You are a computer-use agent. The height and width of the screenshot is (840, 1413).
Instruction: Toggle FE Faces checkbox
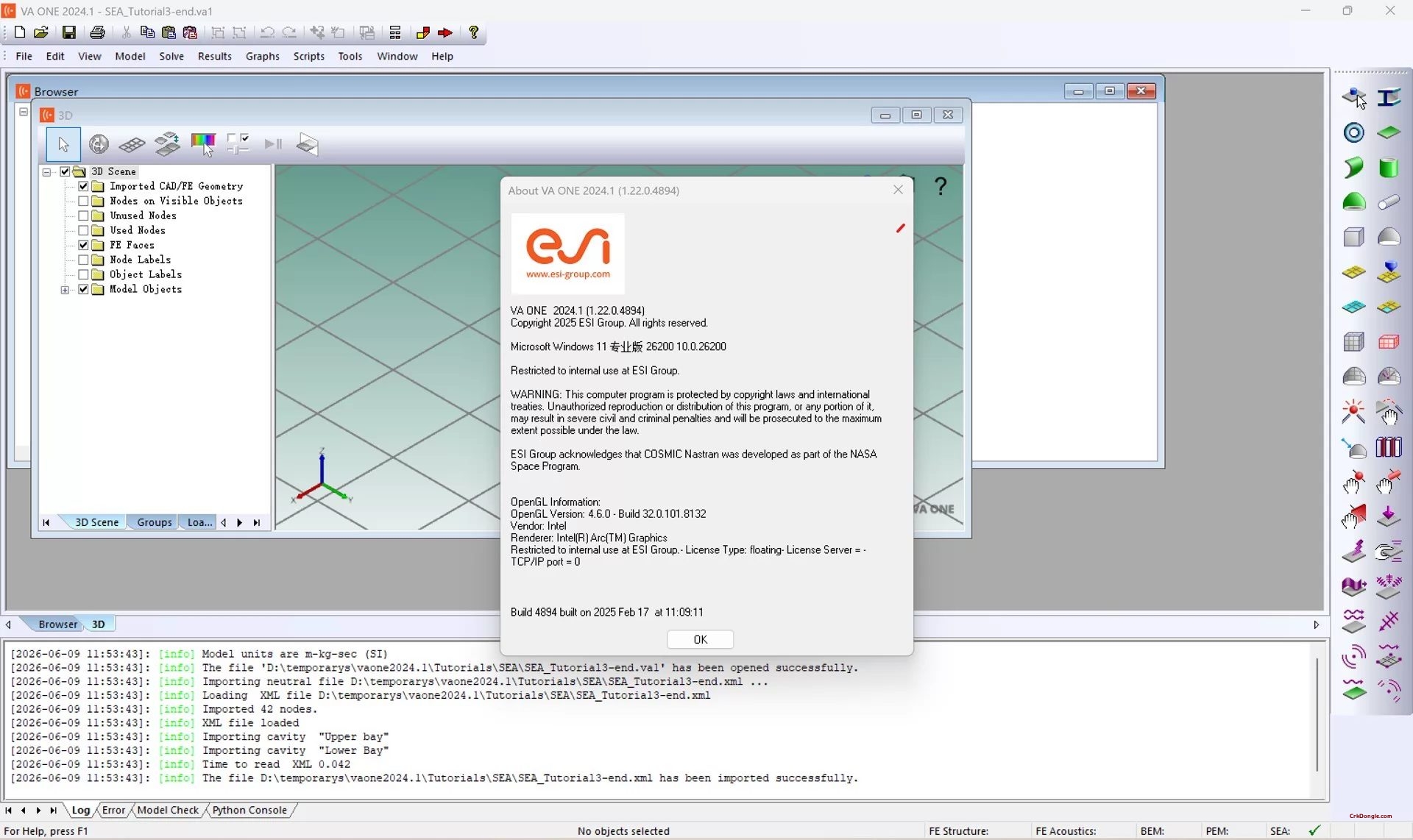point(83,245)
